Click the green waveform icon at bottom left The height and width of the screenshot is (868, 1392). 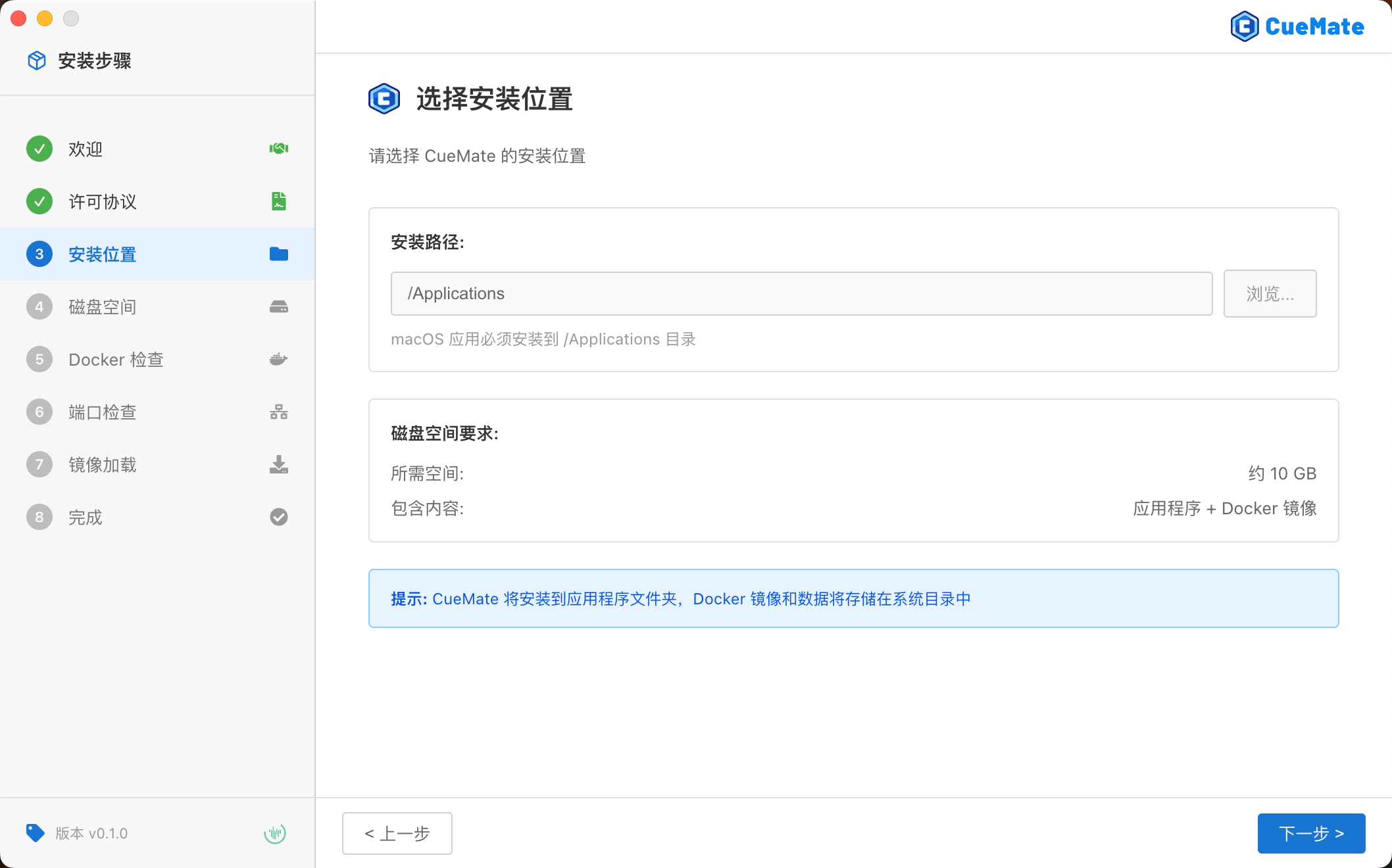click(x=275, y=832)
